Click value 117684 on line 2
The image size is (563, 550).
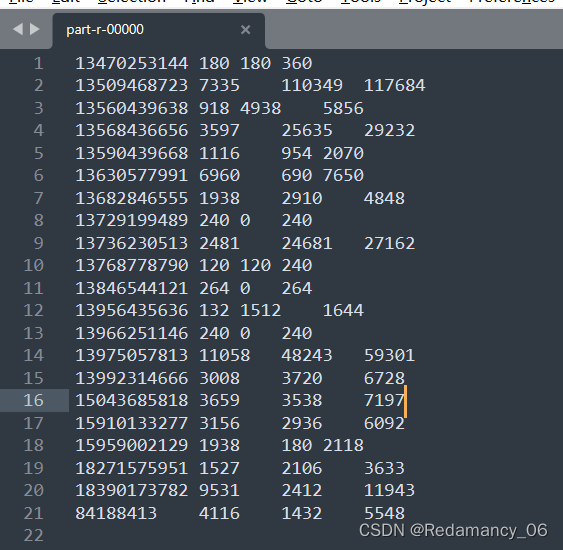coord(395,85)
